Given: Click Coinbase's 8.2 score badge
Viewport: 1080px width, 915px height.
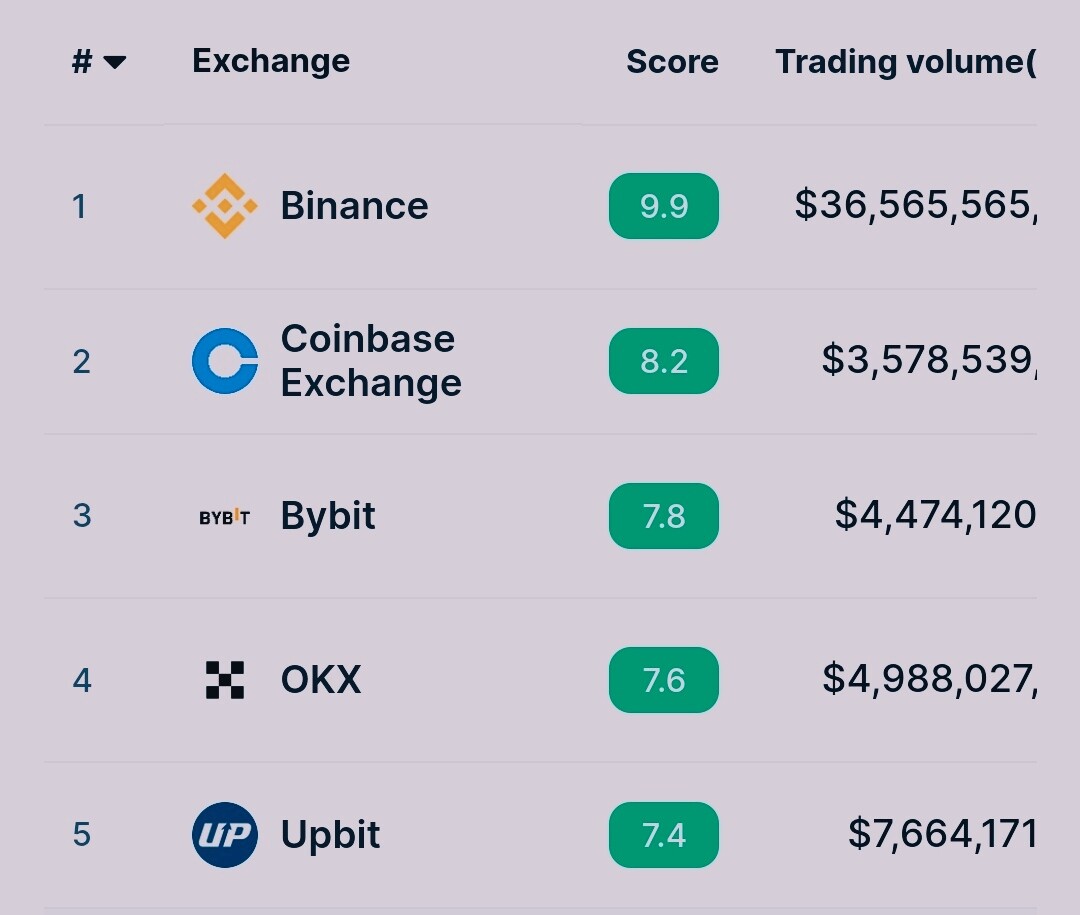Looking at the screenshot, I should (664, 361).
